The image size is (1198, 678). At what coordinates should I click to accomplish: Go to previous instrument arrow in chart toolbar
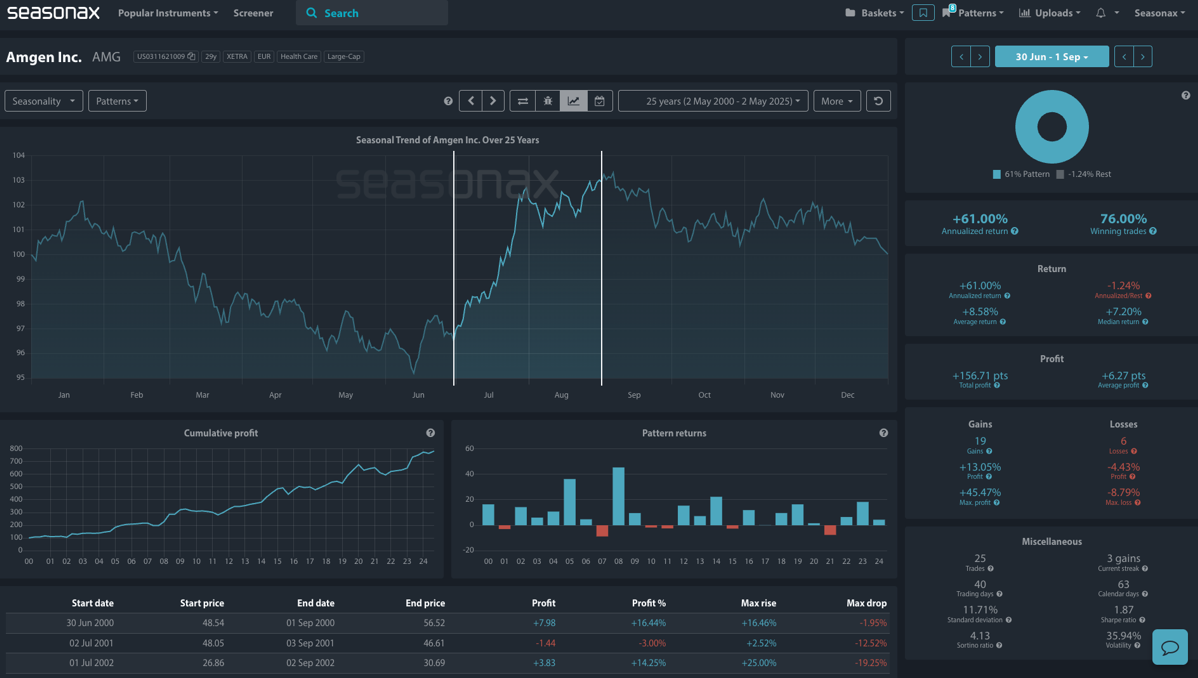tap(471, 101)
